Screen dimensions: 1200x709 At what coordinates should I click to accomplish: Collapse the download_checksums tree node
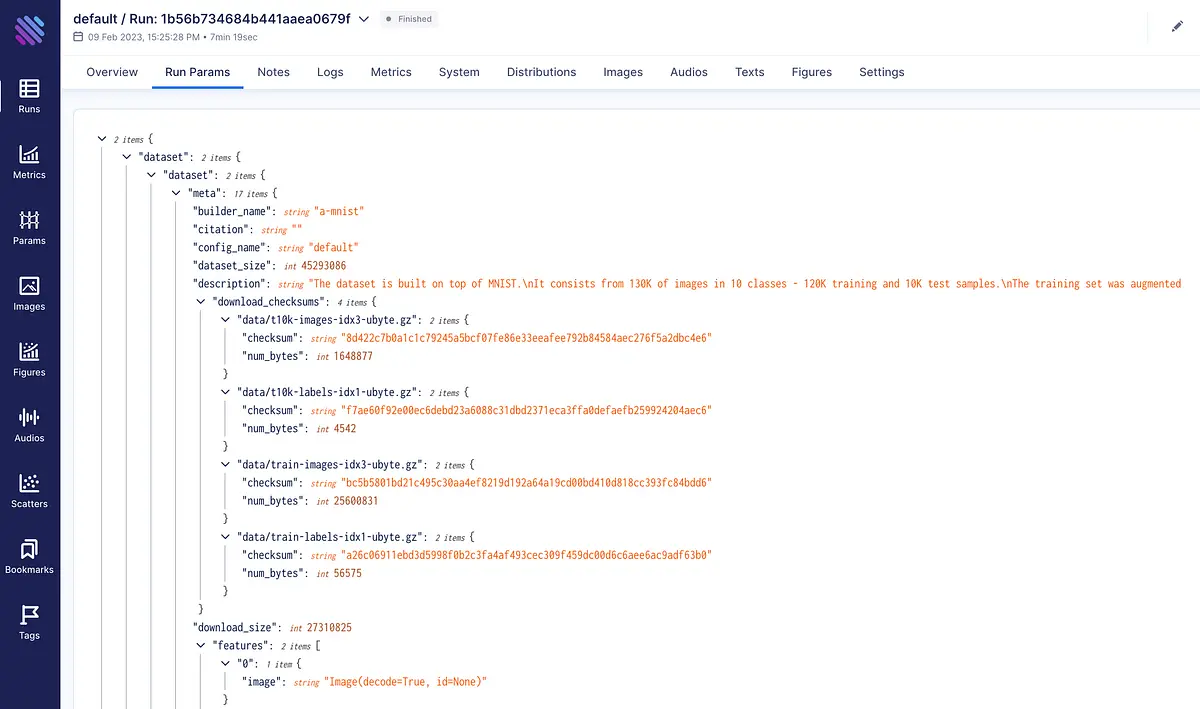(200, 301)
